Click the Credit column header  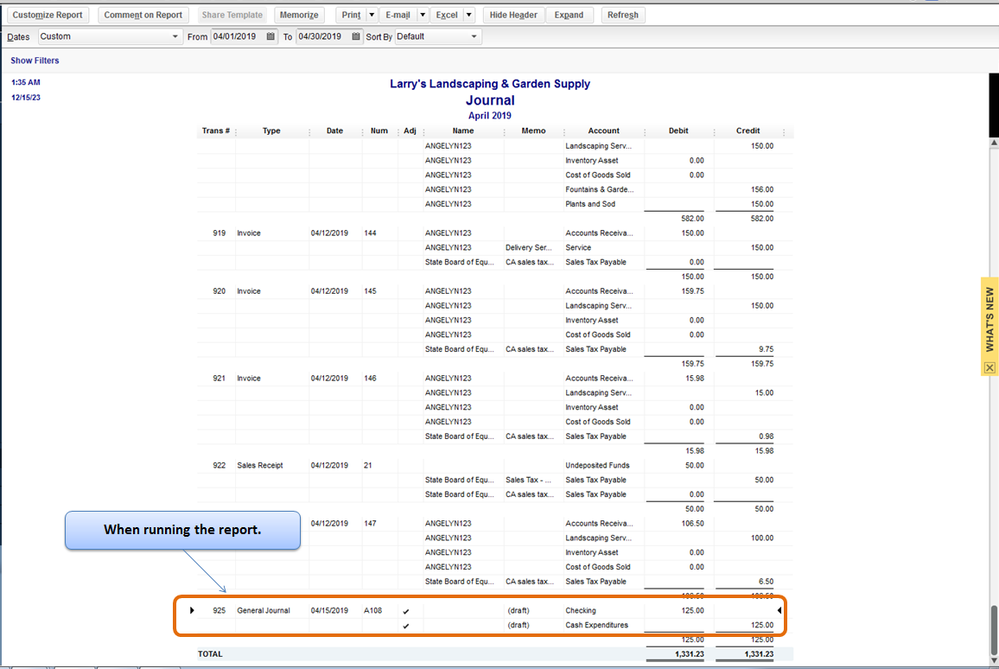[x=748, y=131]
